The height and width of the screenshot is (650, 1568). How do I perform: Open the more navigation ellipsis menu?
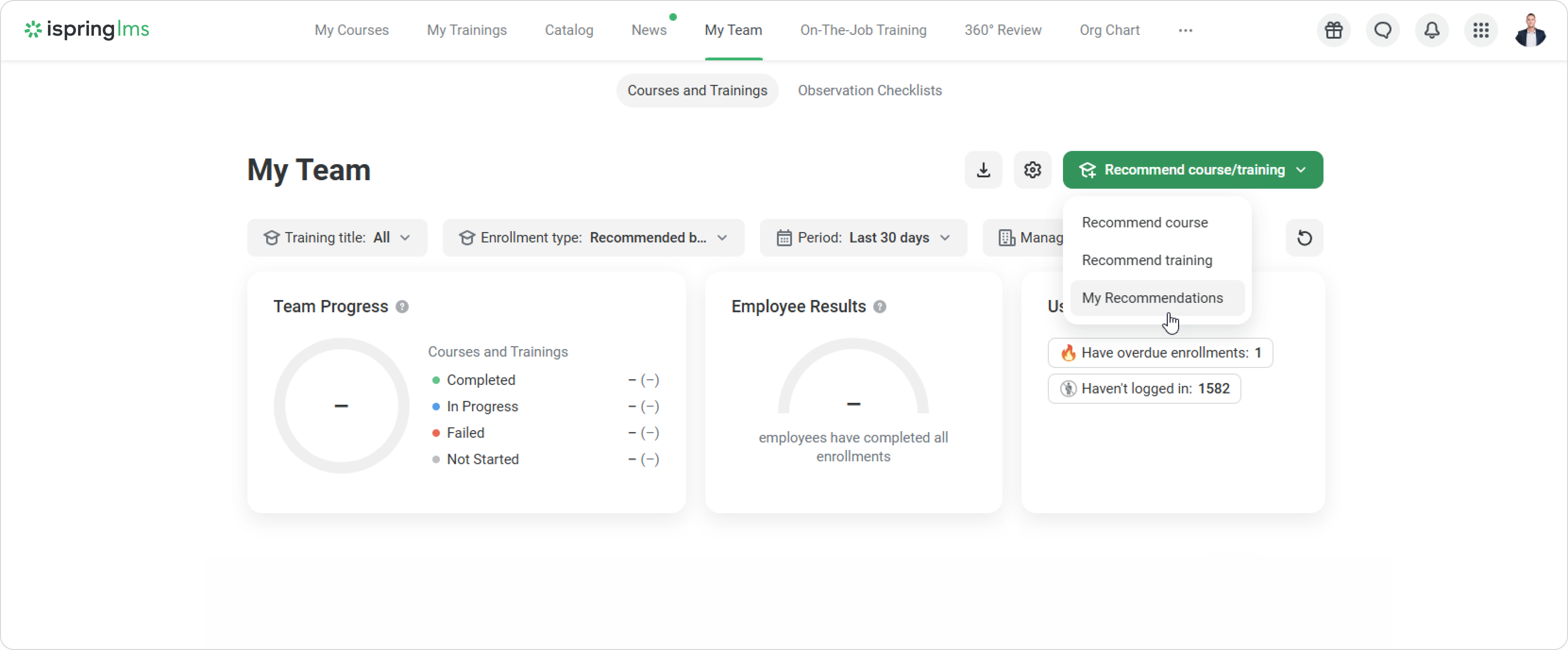1185,30
